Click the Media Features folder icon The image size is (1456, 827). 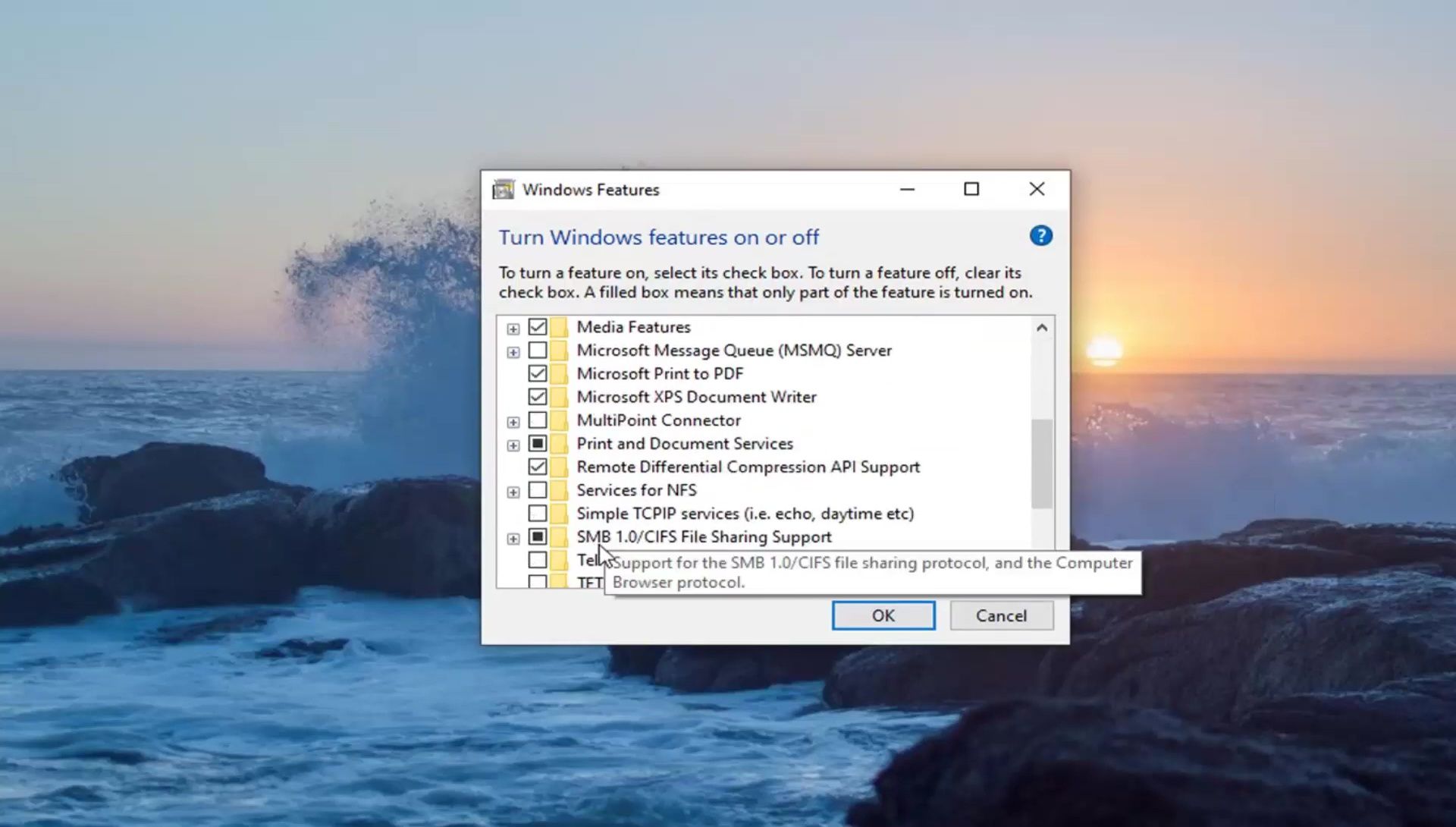[x=559, y=327]
